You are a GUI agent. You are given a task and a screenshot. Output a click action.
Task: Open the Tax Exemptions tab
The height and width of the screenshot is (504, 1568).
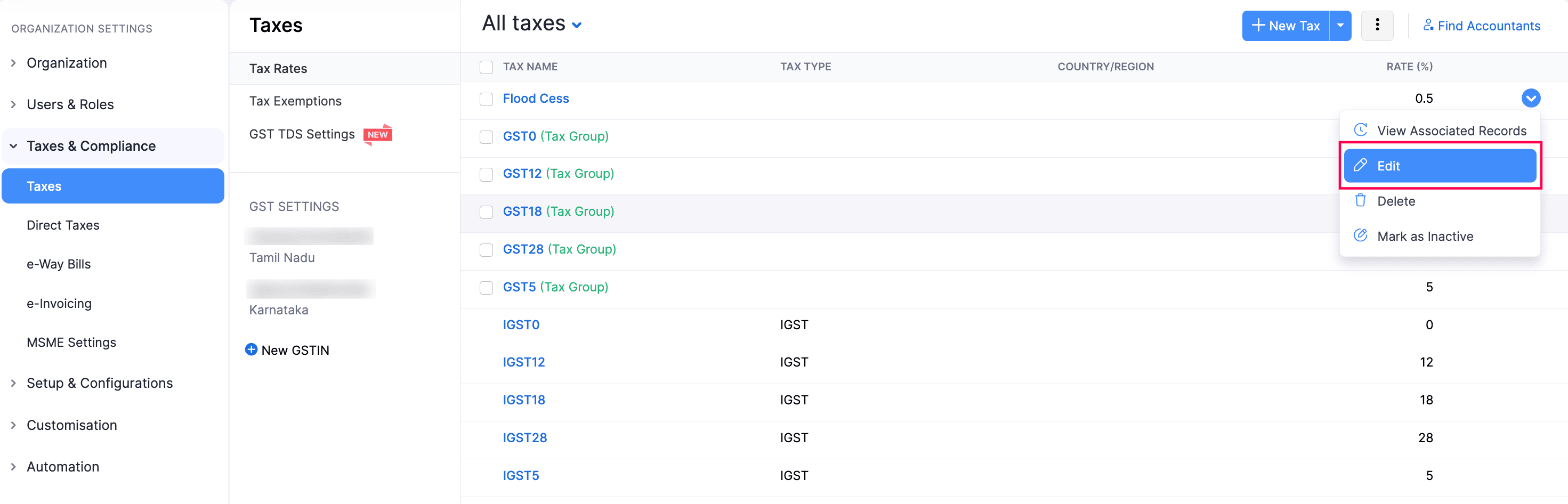(295, 101)
